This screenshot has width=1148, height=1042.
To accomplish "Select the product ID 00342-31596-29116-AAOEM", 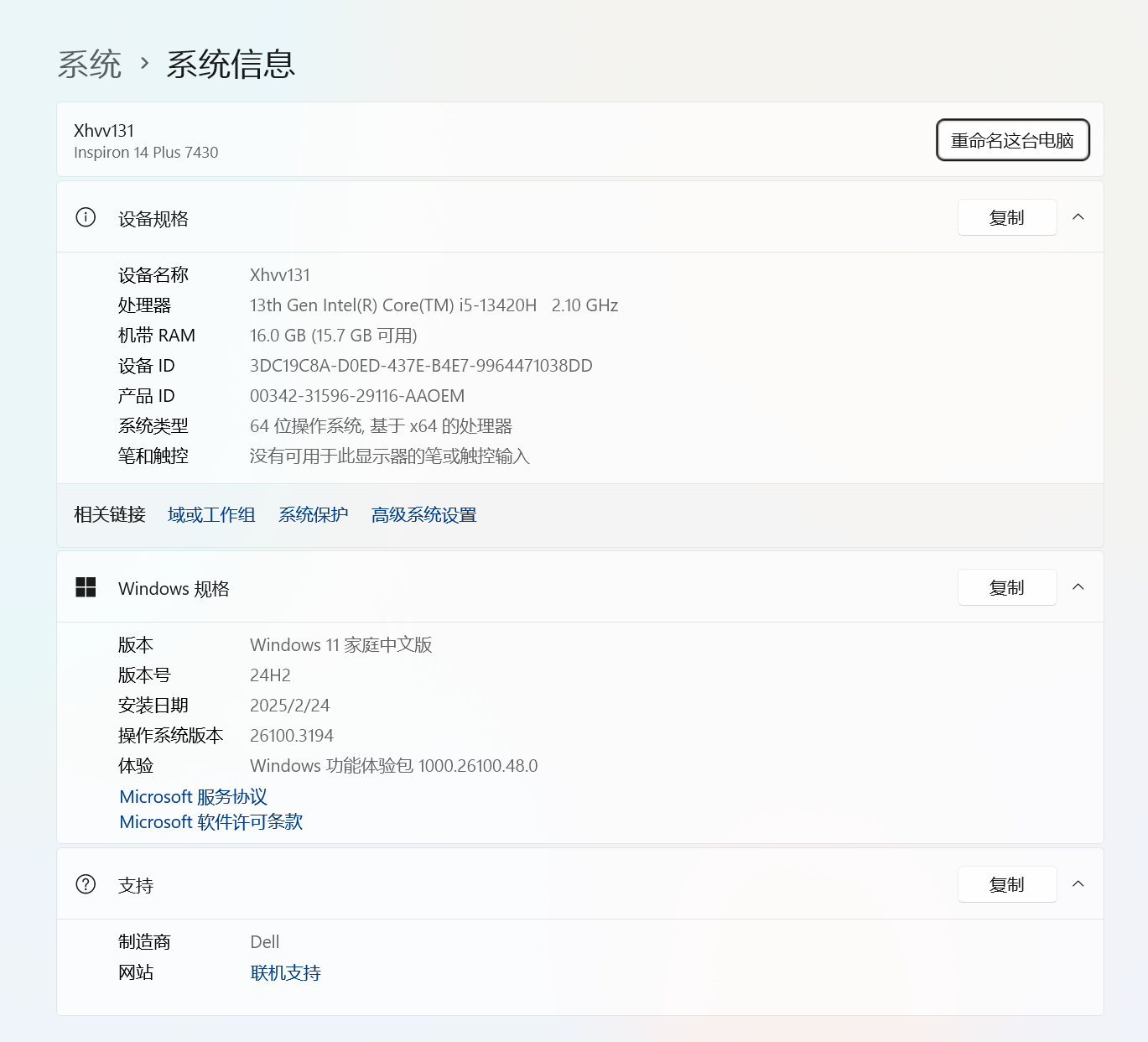I will (357, 396).
